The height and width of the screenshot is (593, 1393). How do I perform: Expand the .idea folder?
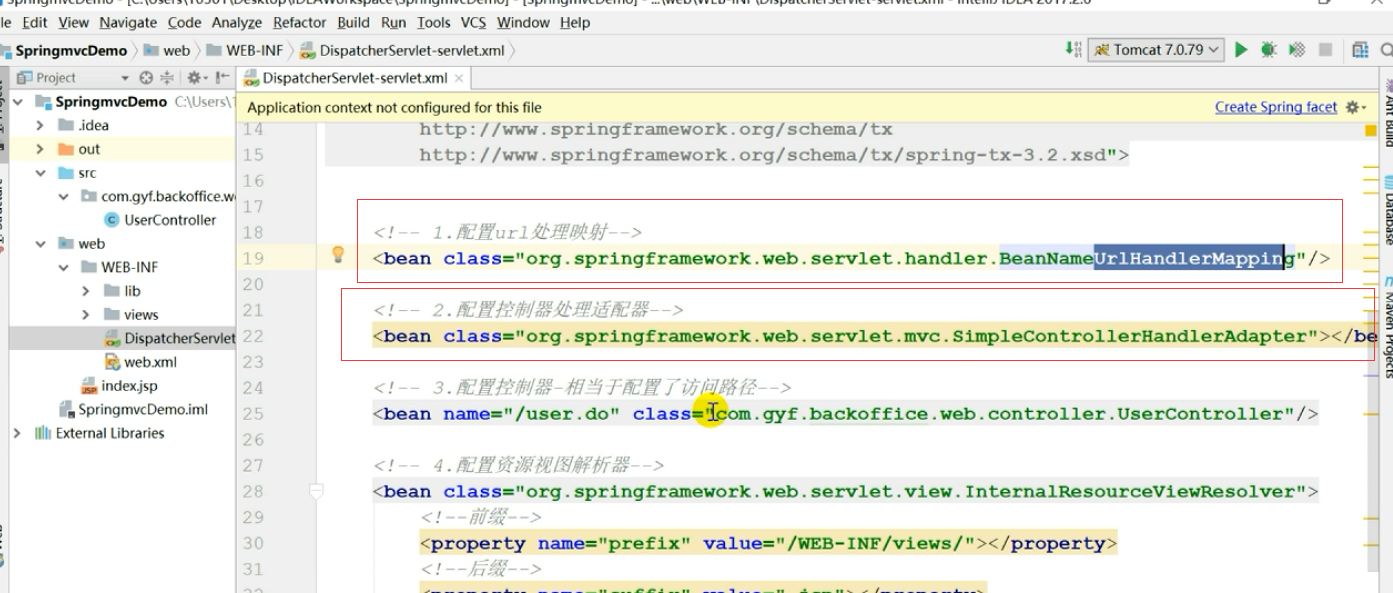click(x=40, y=125)
